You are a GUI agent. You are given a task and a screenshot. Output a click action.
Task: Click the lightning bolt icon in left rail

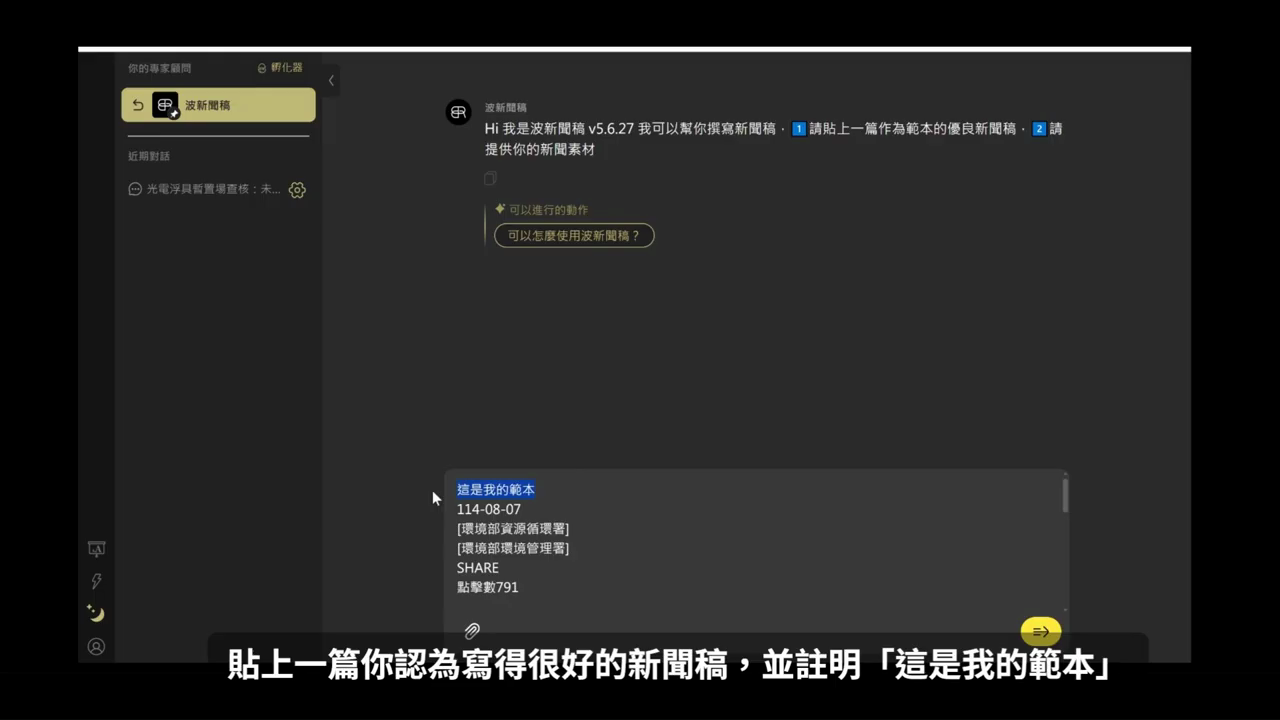pyautogui.click(x=96, y=581)
